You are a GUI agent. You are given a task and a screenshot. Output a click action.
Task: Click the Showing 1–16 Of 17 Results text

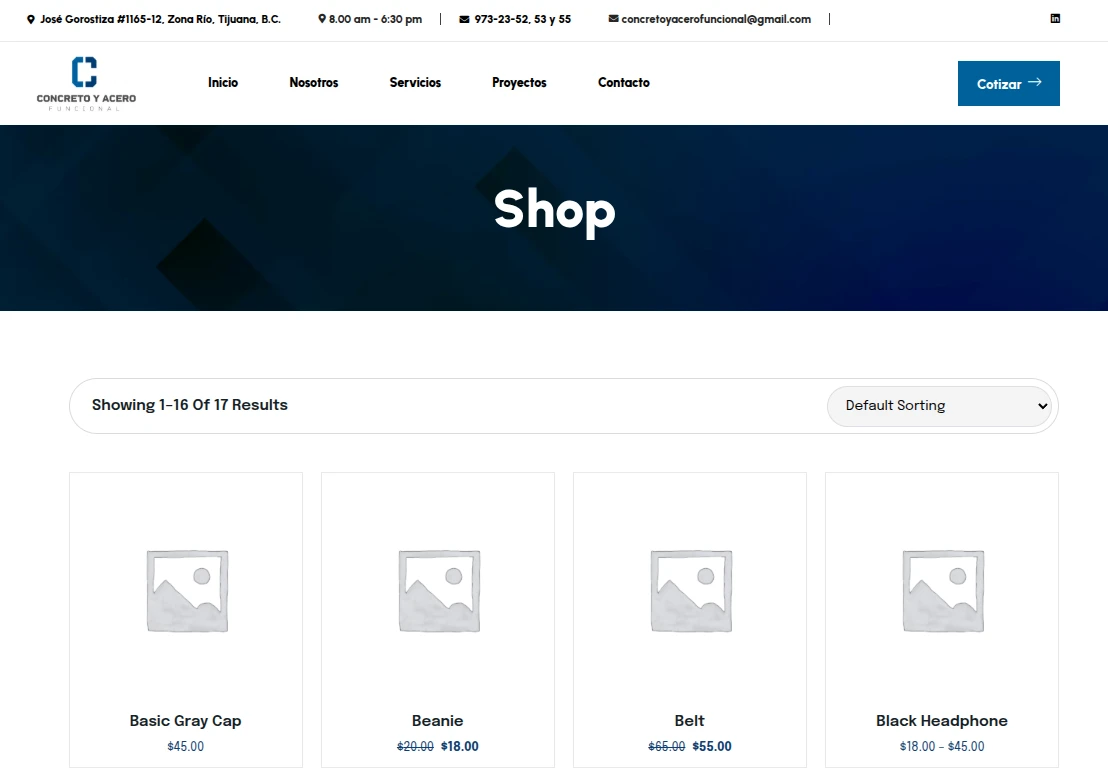coord(189,405)
